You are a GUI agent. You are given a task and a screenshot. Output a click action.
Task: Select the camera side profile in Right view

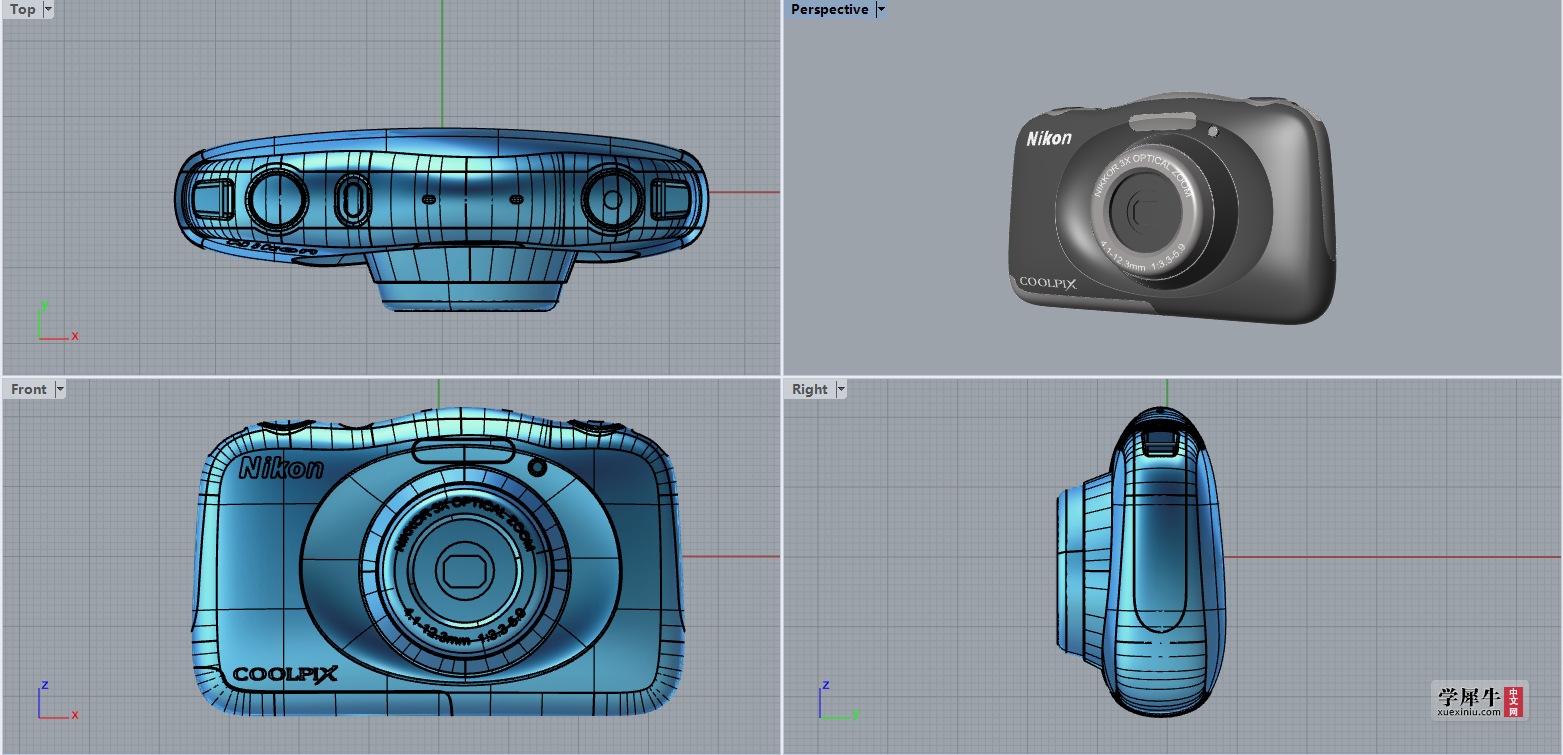pyautogui.click(x=1141, y=560)
